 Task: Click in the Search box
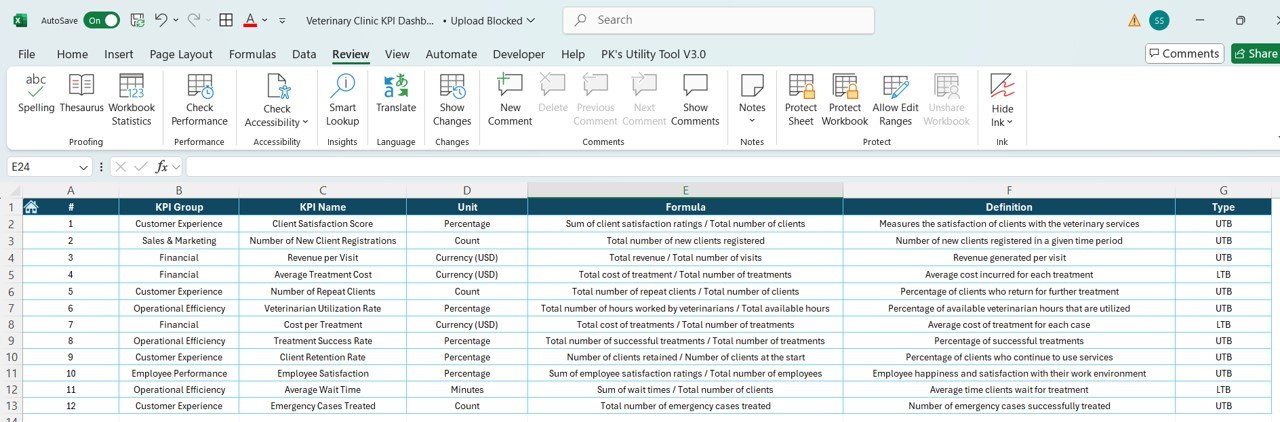tap(718, 20)
